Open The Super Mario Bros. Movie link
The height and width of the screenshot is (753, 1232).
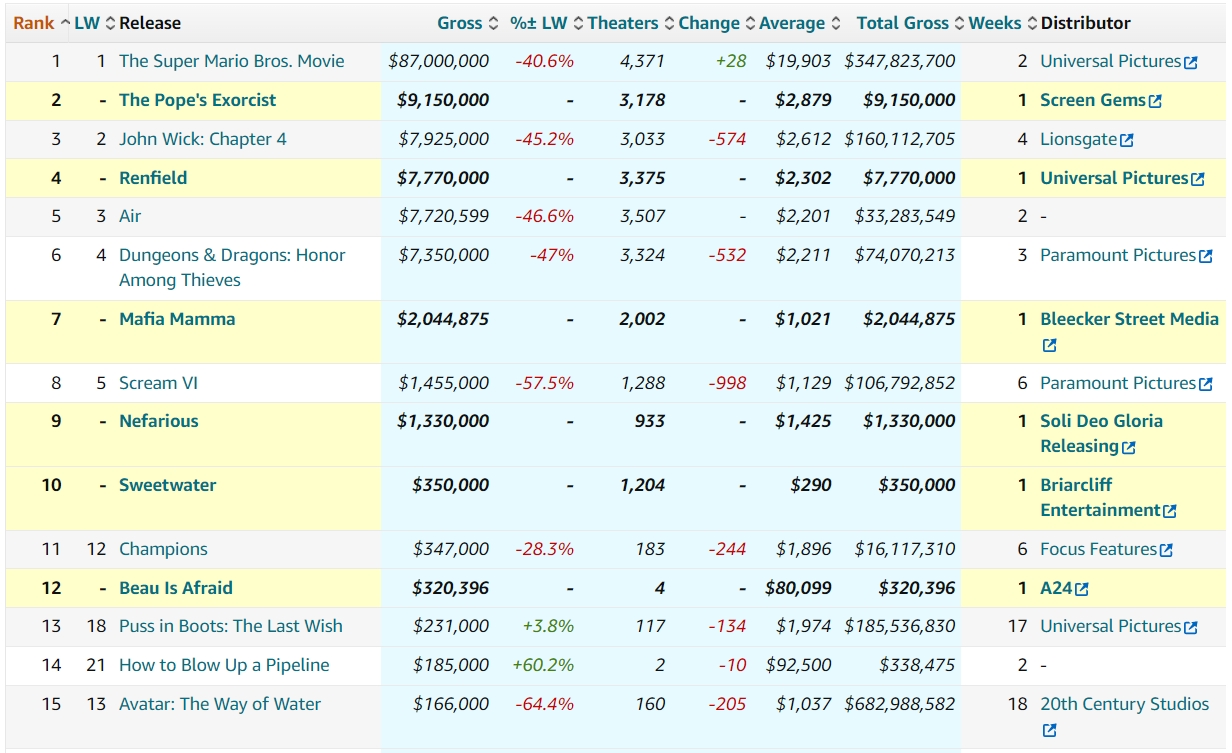[232, 61]
